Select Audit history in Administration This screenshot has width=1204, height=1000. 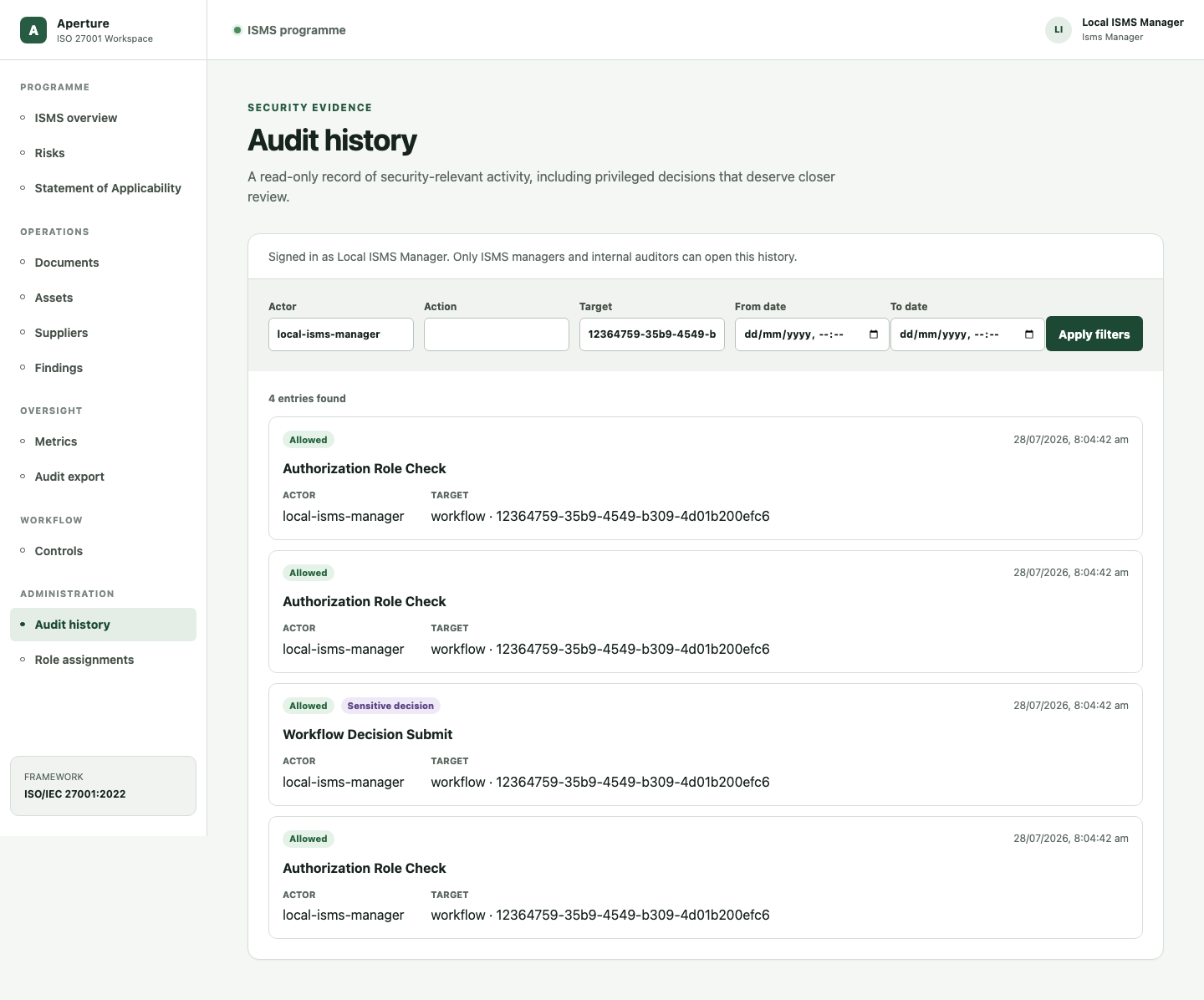coord(104,625)
